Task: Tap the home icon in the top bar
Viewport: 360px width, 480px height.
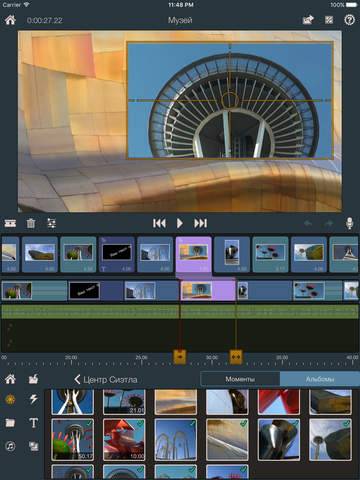Action: point(10,20)
